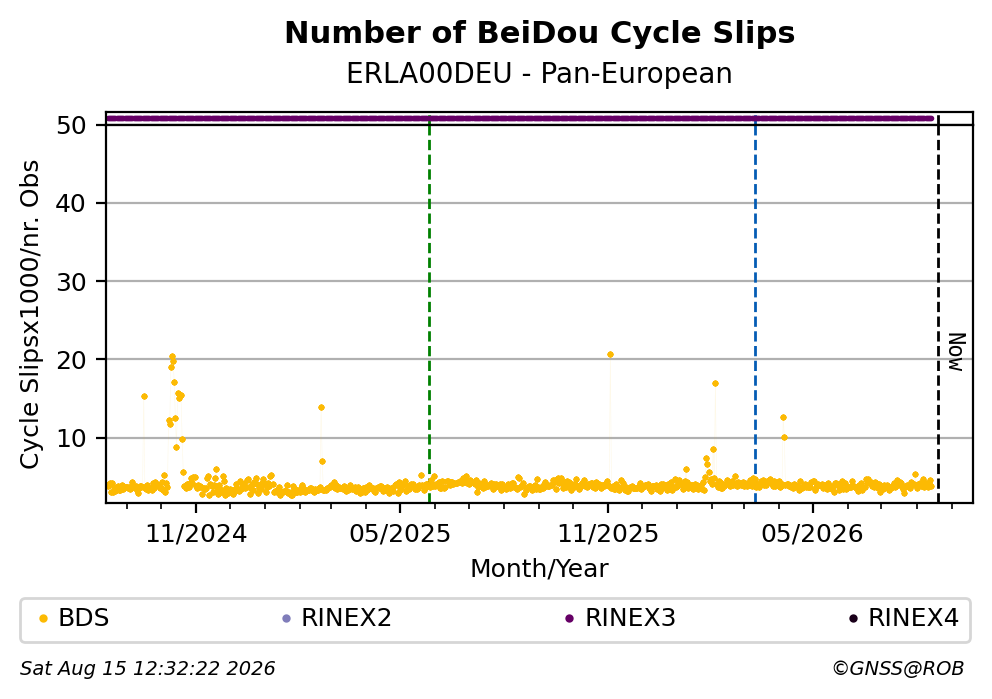Select the BDS legend label
992x699 pixels.
tap(84, 618)
